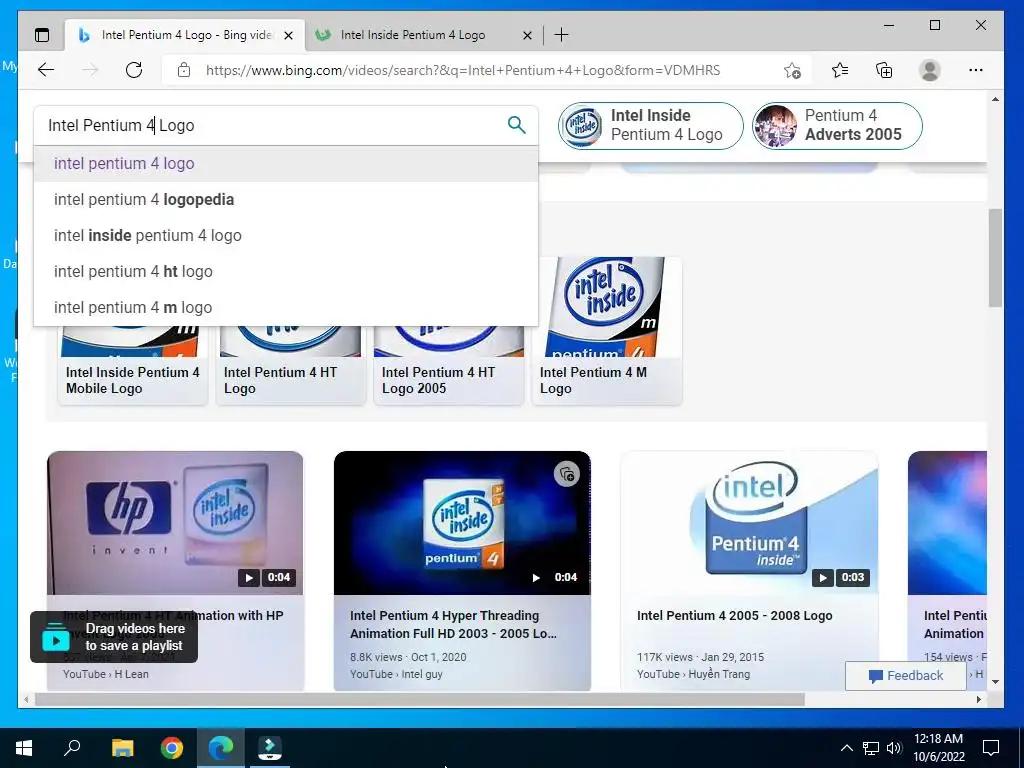Click Microsoft Edge taskbar icon

pos(221,748)
